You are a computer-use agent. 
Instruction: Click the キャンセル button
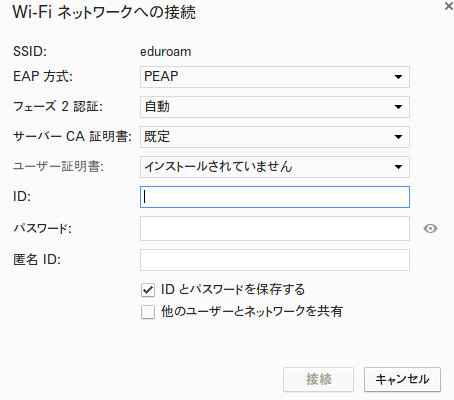[402, 379]
